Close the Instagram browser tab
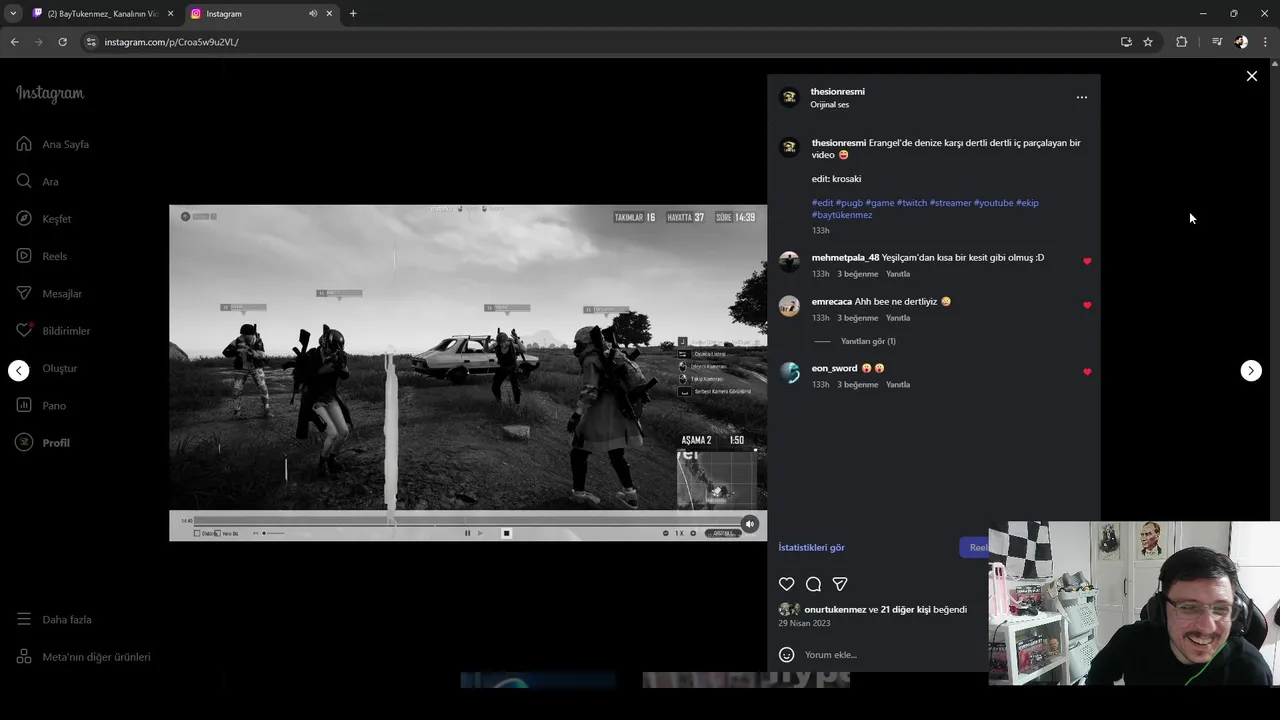This screenshot has height=720, width=1280. [x=329, y=14]
